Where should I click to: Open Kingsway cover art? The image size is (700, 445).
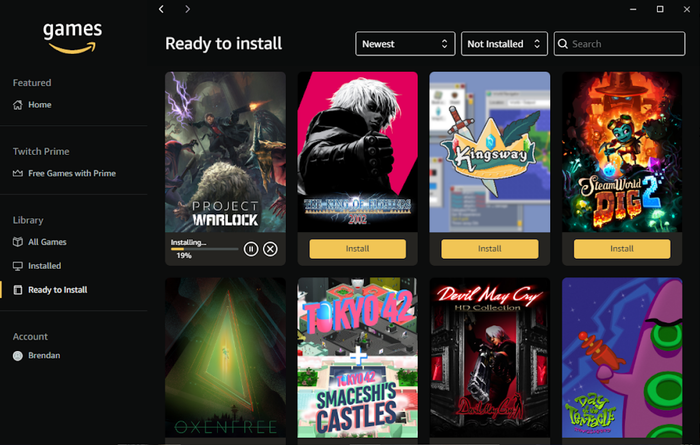(x=490, y=152)
